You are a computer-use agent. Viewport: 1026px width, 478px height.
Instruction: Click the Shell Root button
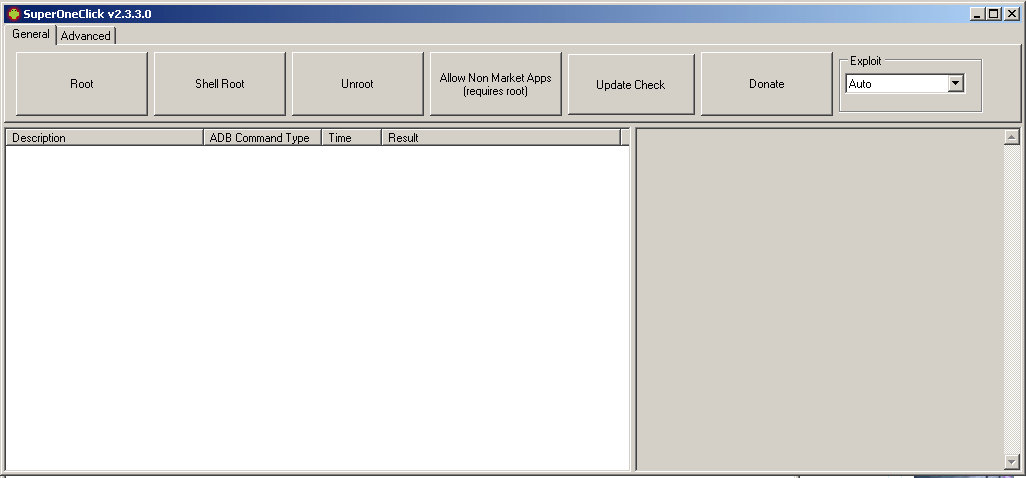click(x=220, y=84)
